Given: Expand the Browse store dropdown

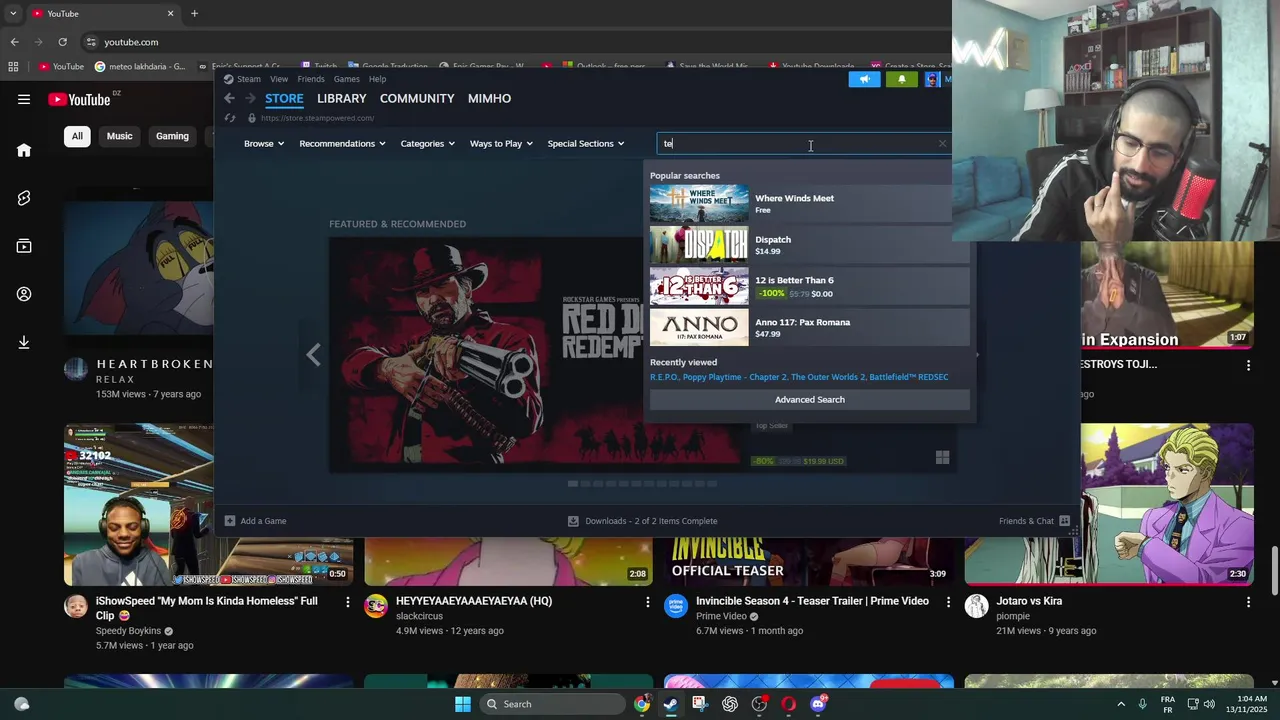Looking at the screenshot, I should [264, 143].
